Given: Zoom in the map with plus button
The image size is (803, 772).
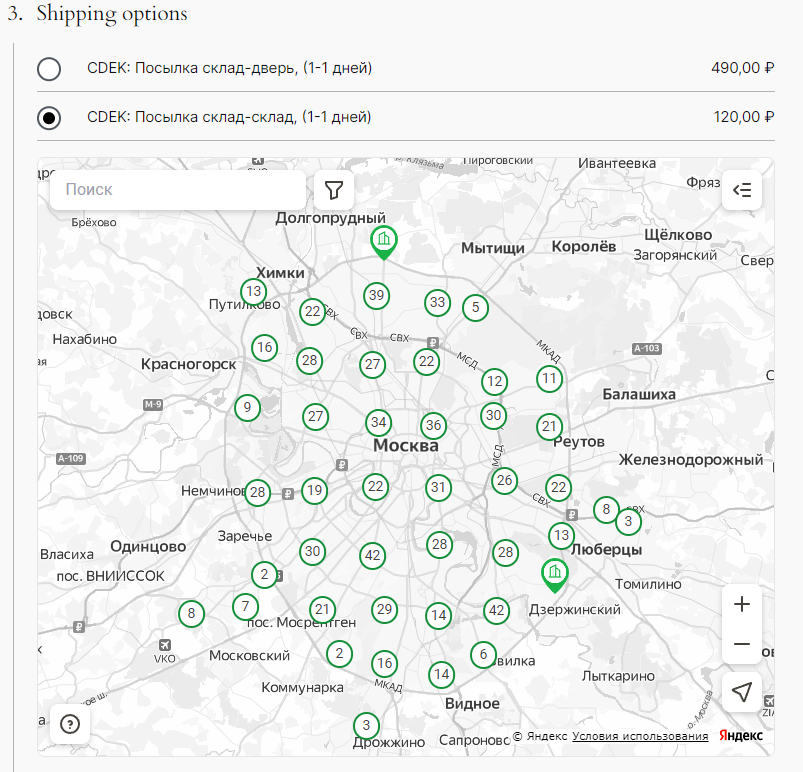Looking at the screenshot, I should coord(742,604).
